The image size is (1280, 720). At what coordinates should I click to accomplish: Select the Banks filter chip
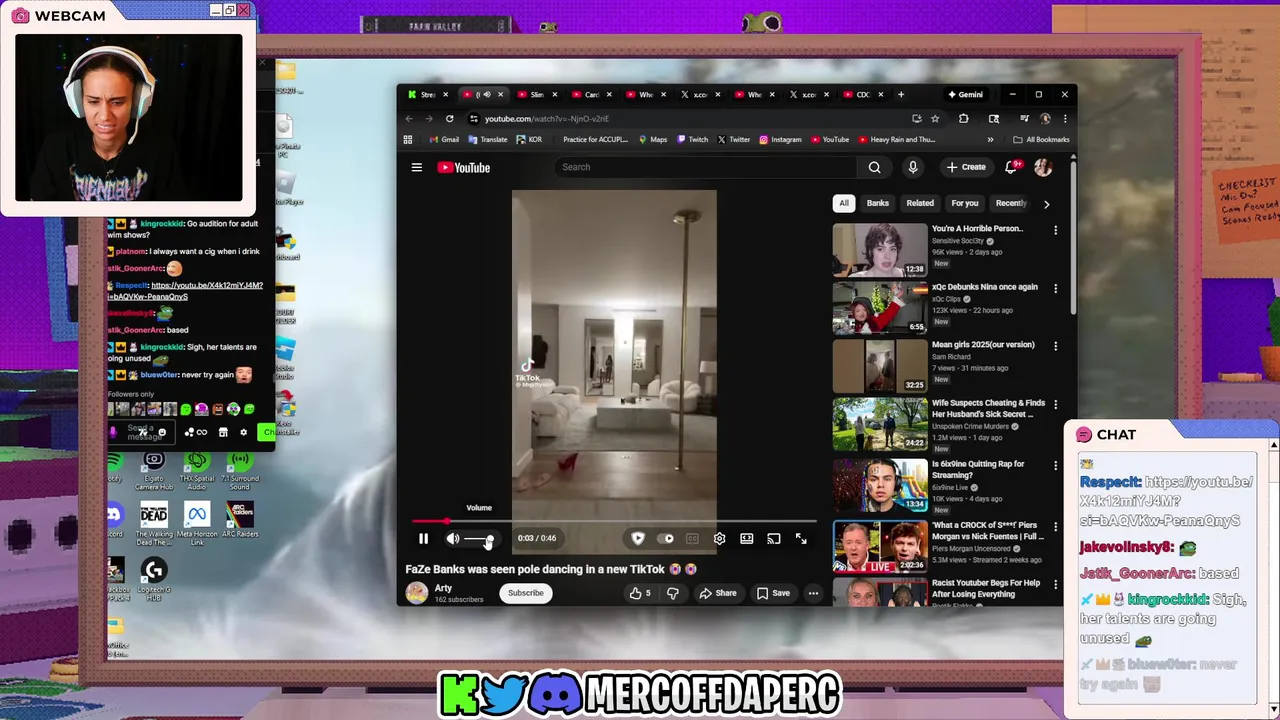click(x=878, y=203)
